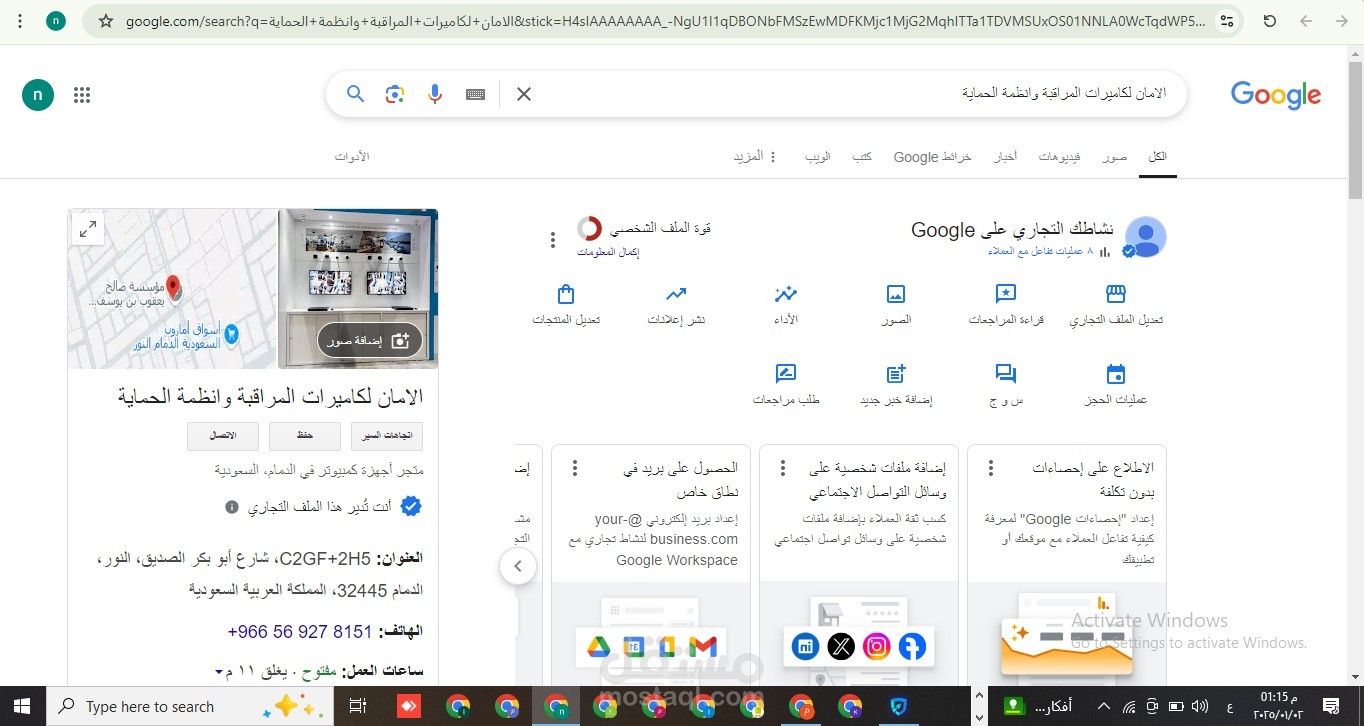Screen dimensions: 1364x726
Task: Open الأداء (performance)
Action: (786, 305)
